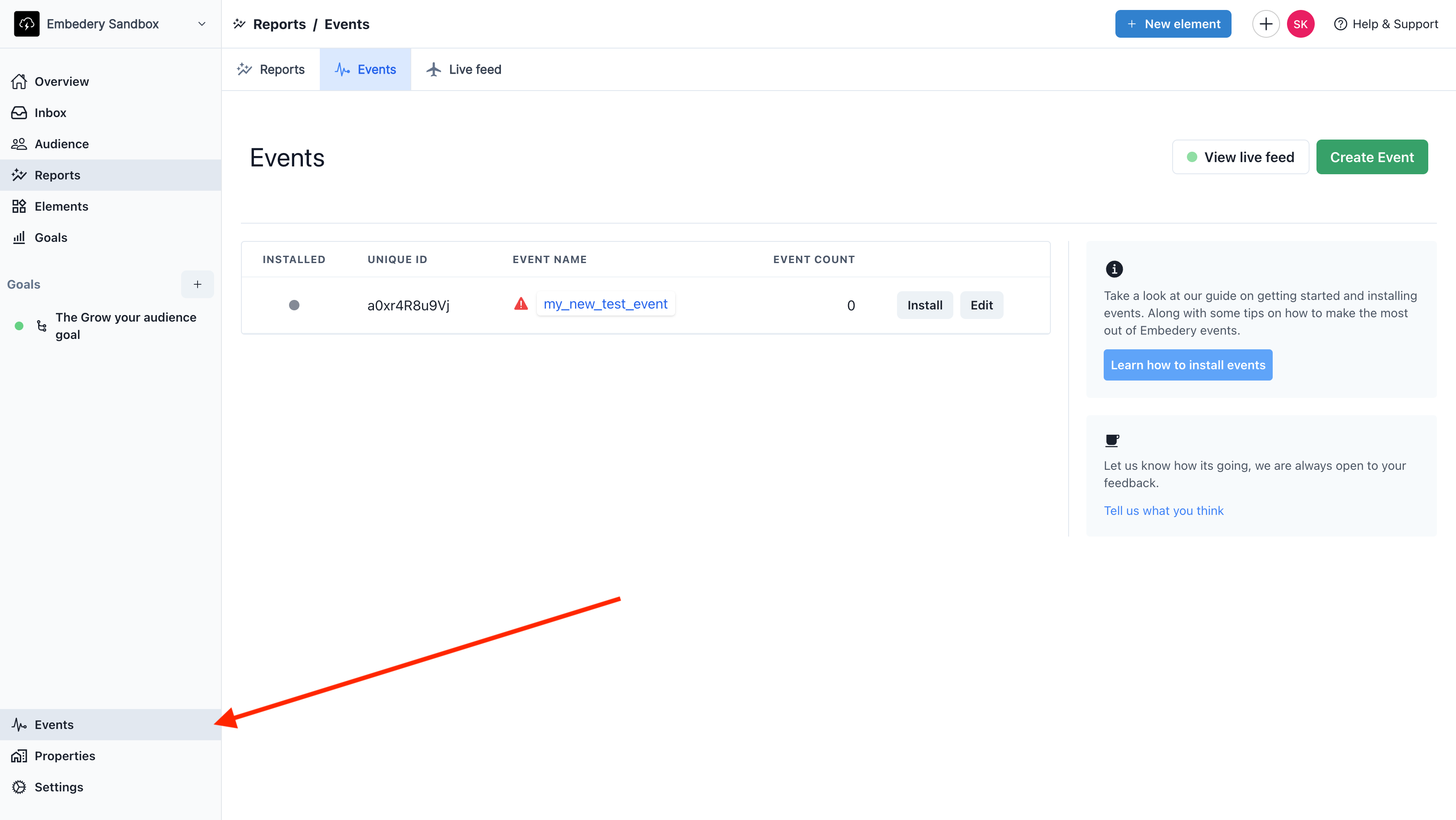Image resolution: width=1456 pixels, height=820 pixels.
Task: Click the breadcrumb sparkle icon in header
Action: click(240, 24)
